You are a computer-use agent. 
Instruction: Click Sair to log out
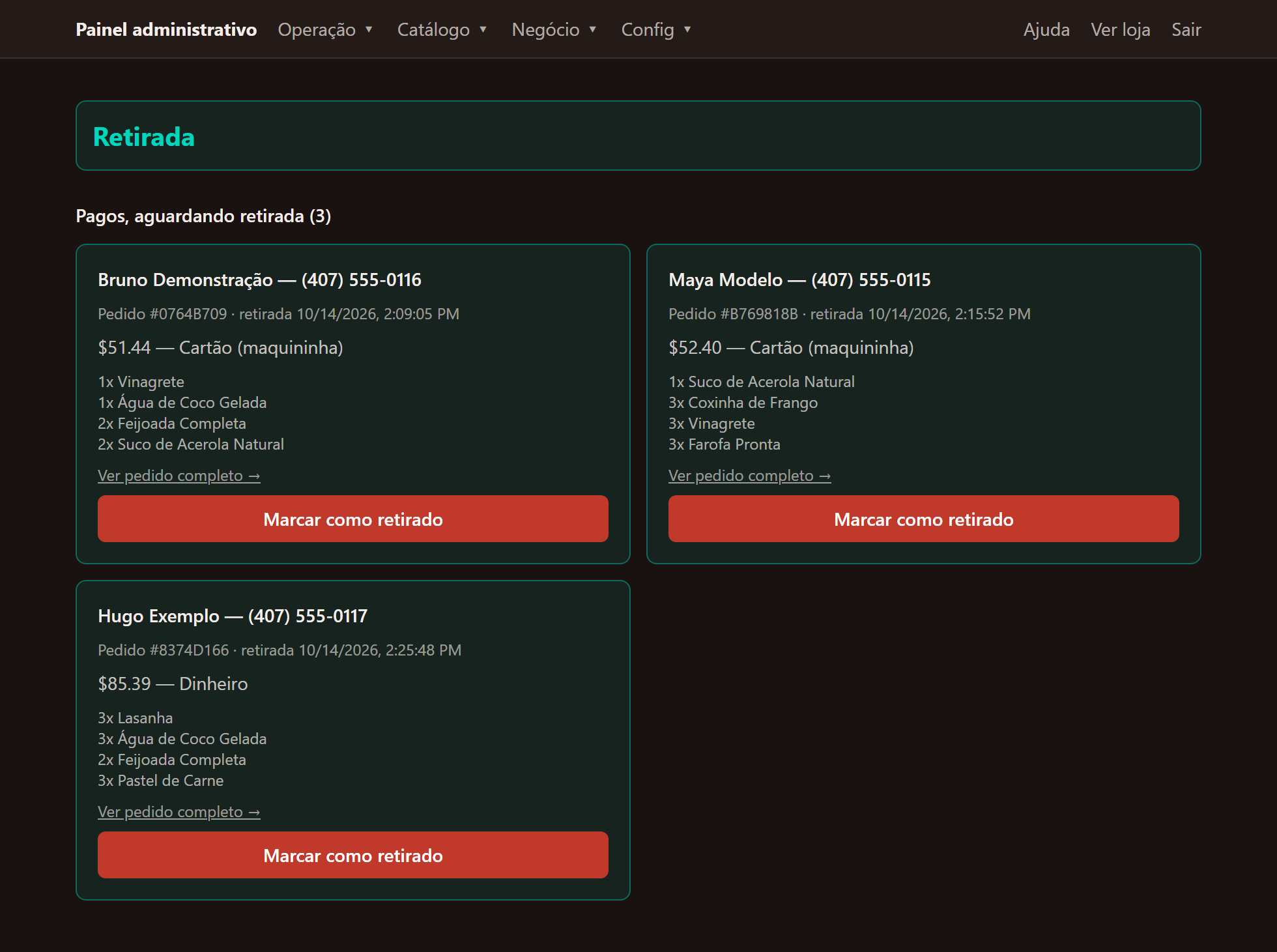(x=1186, y=29)
